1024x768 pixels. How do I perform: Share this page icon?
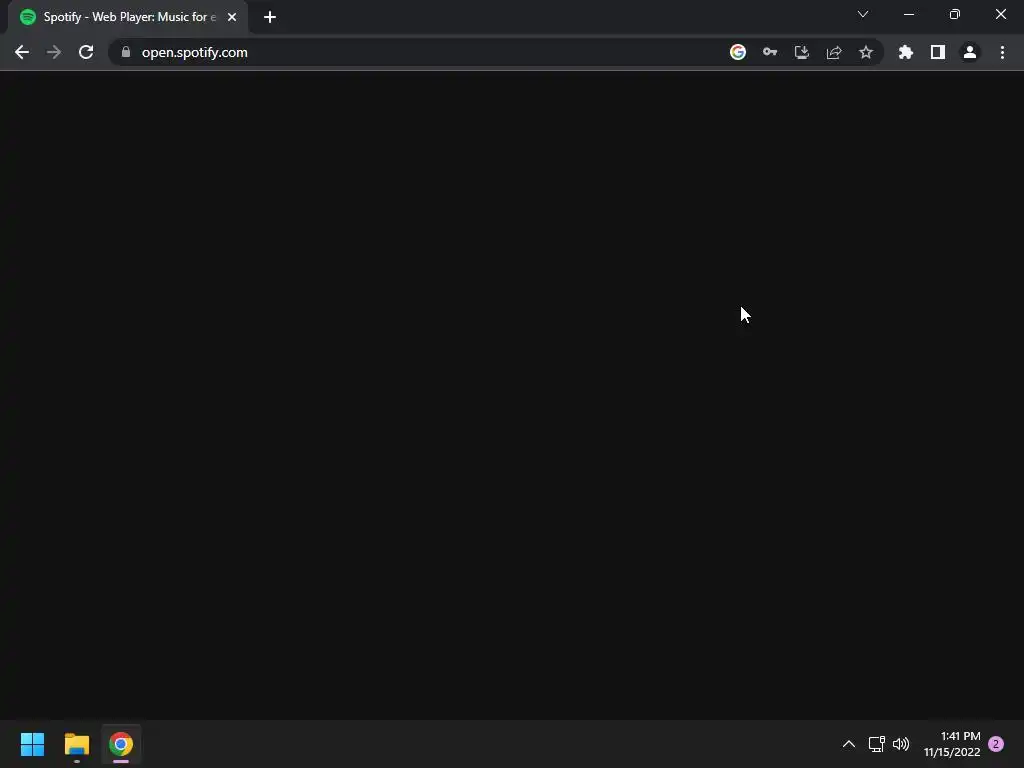click(834, 52)
